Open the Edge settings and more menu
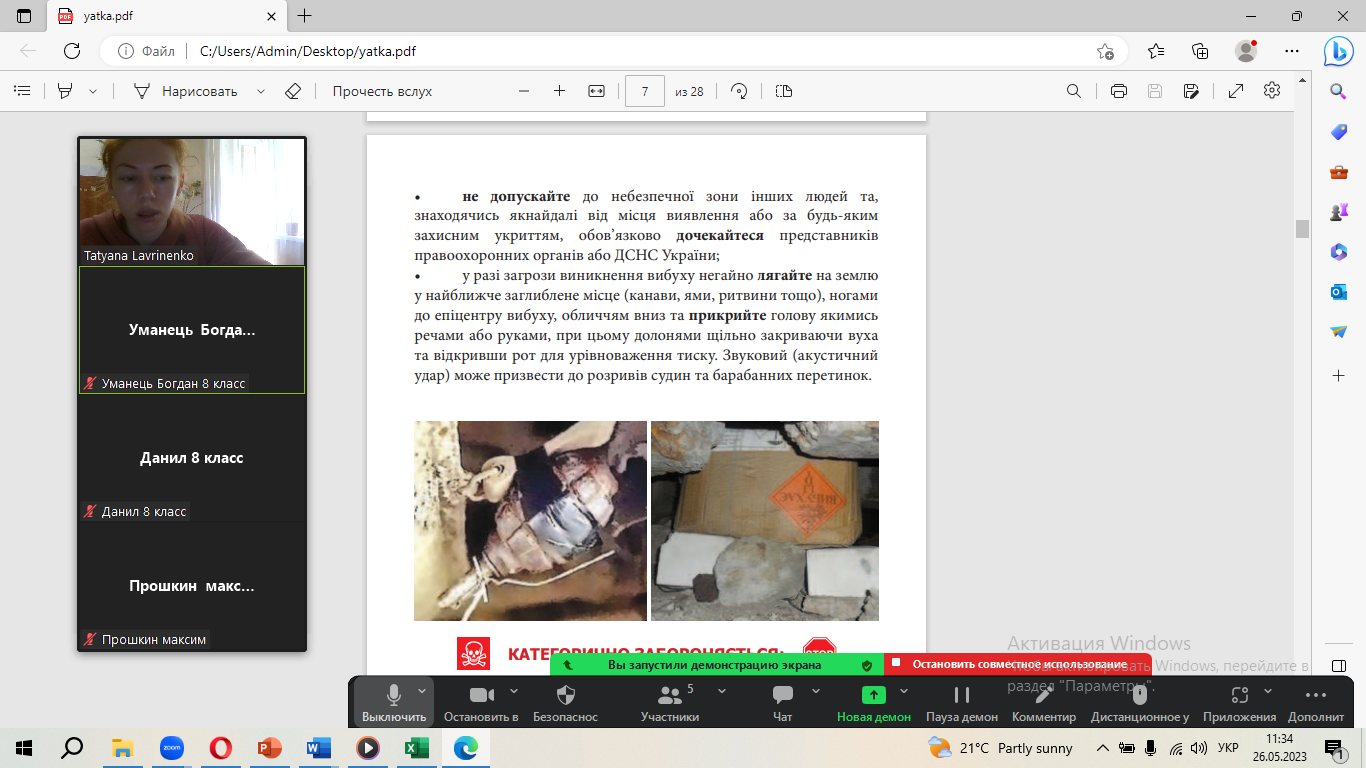 click(x=1291, y=51)
